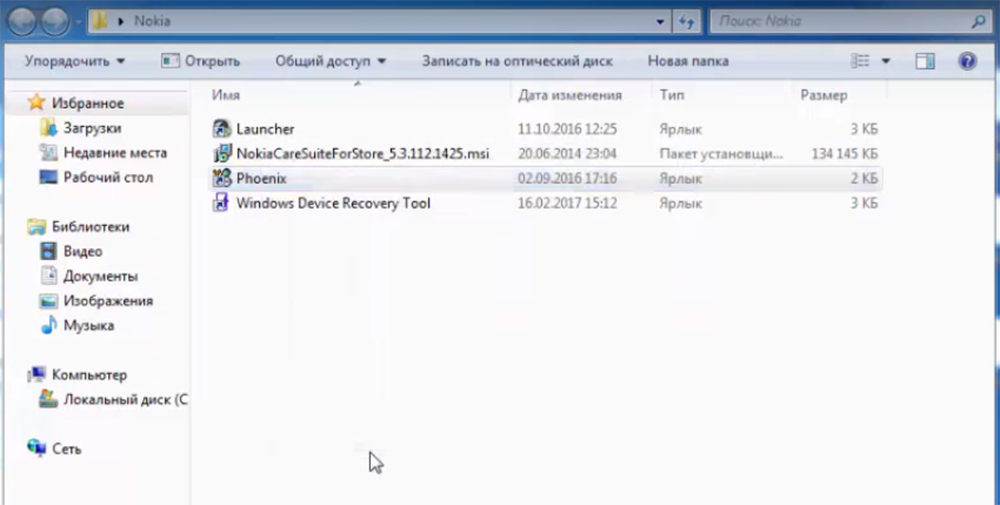Click the Сеть network icon
The height and width of the screenshot is (505, 1000).
click(37, 448)
